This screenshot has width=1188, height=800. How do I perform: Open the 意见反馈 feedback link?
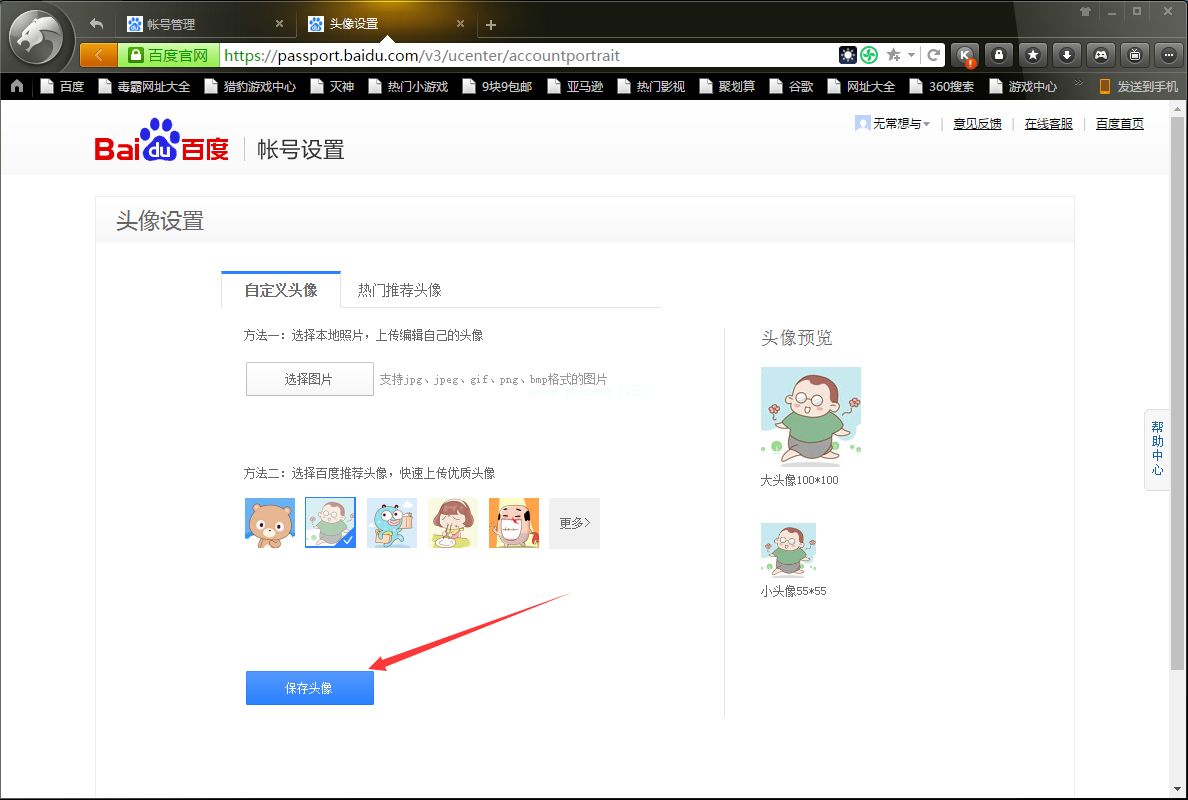[x=977, y=123]
